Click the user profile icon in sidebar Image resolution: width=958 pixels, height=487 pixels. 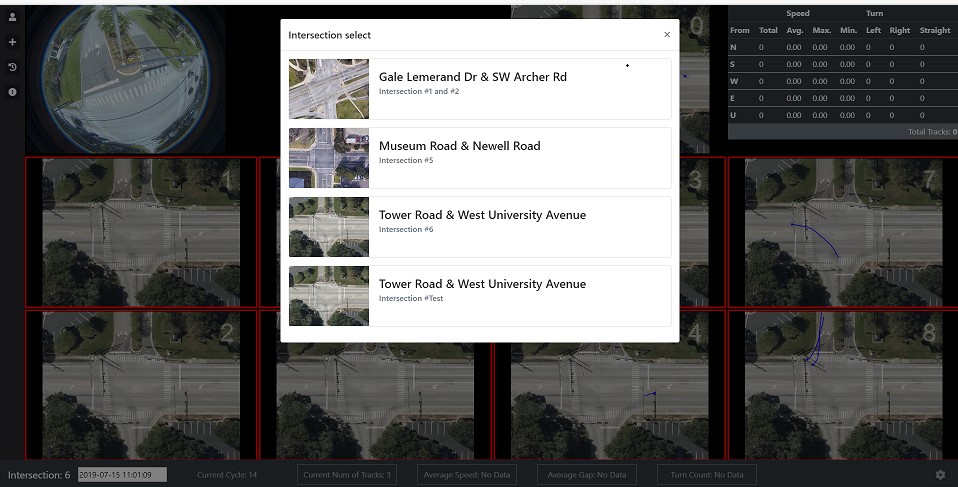(12, 17)
